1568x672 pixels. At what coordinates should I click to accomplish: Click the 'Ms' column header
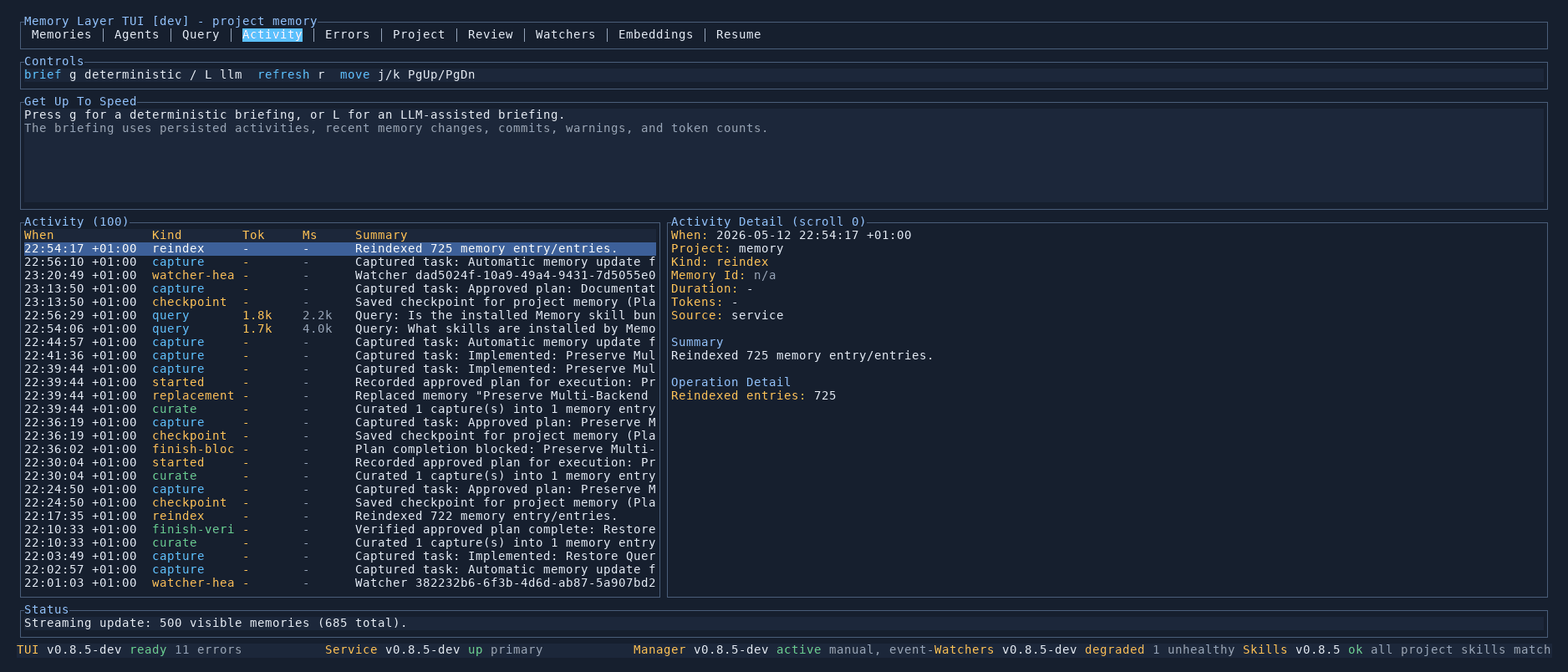(310, 236)
